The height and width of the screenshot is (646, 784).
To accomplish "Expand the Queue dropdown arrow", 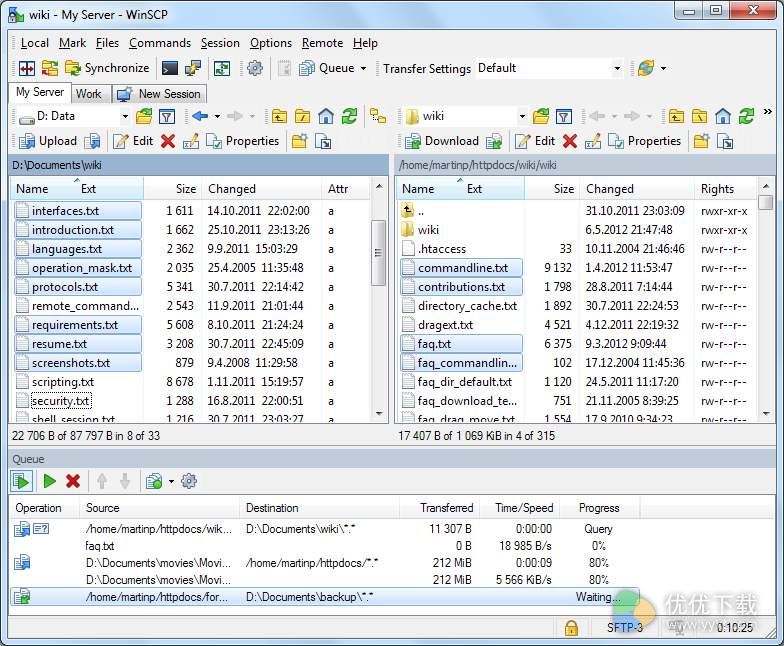I will [x=364, y=68].
